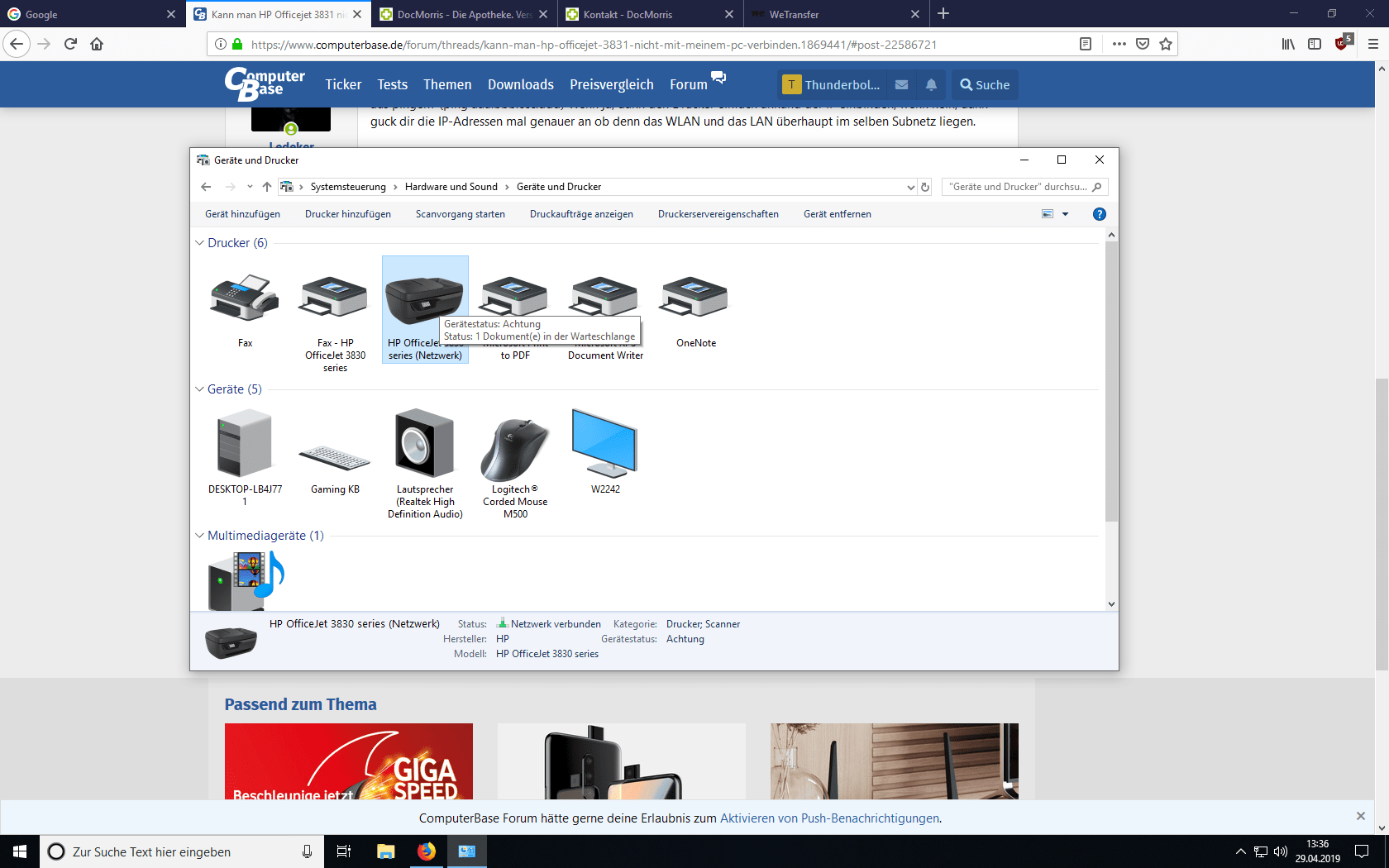The width and height of the screenshot is (1389, 868).
Task: Collapse the Multimediageräte (1) group
Action: 199,536
